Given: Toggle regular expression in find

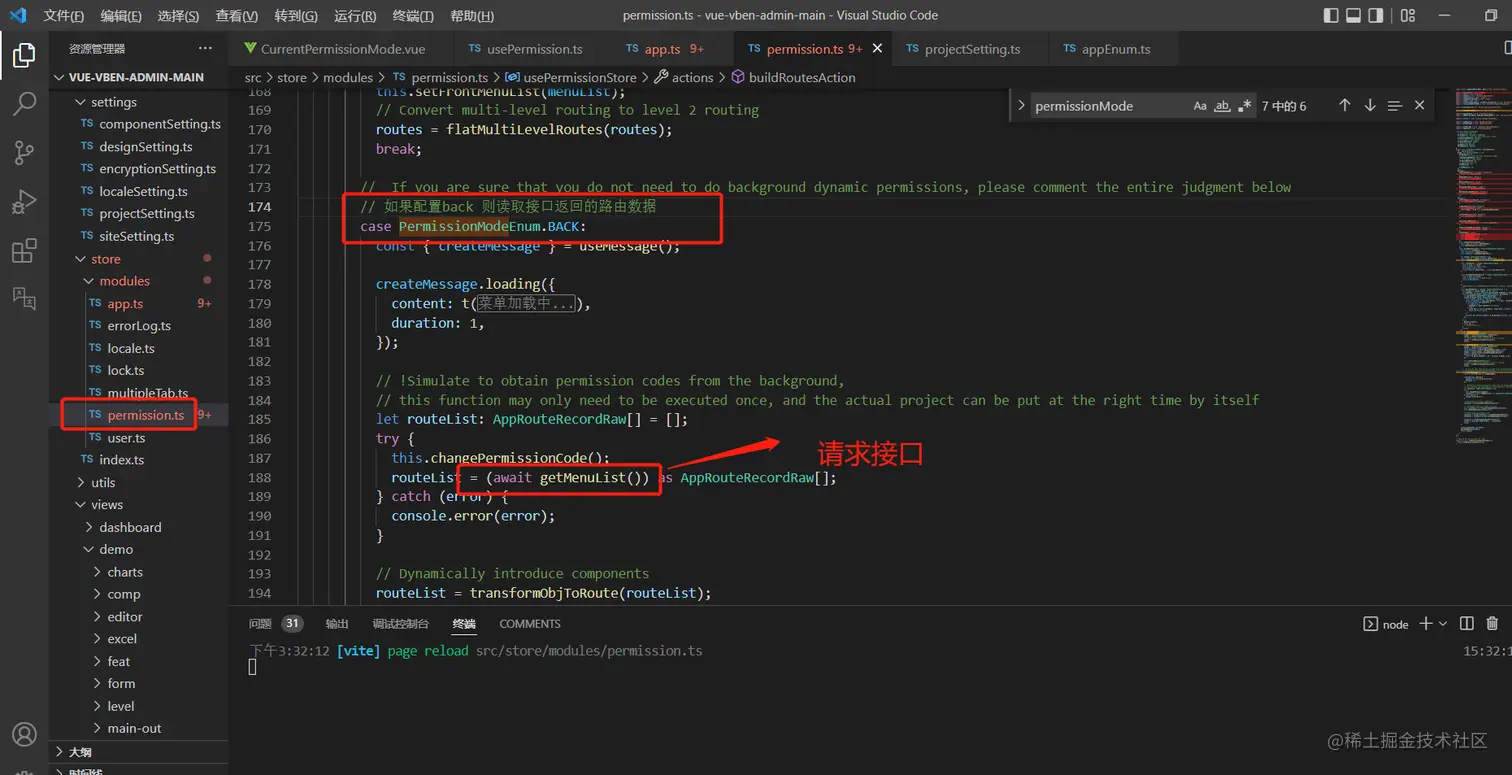Looking at the screenshot, I should (1244, 105).
